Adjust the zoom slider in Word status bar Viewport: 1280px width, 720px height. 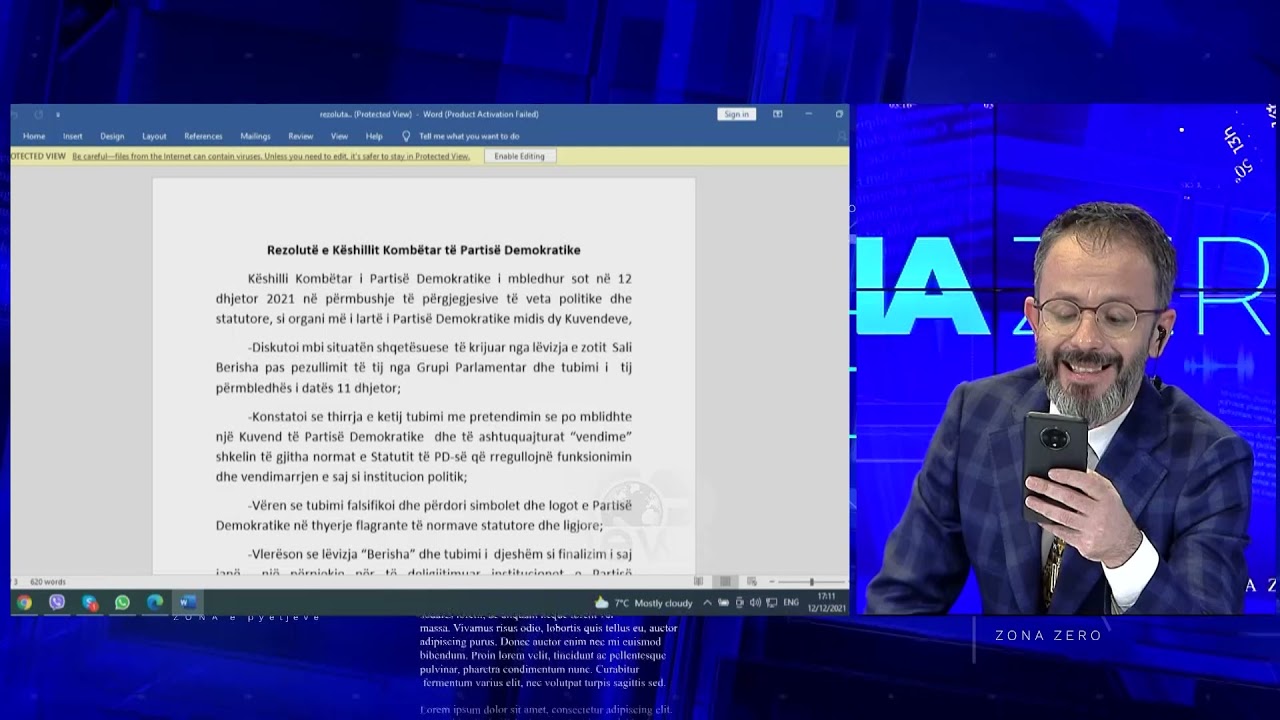811,581
